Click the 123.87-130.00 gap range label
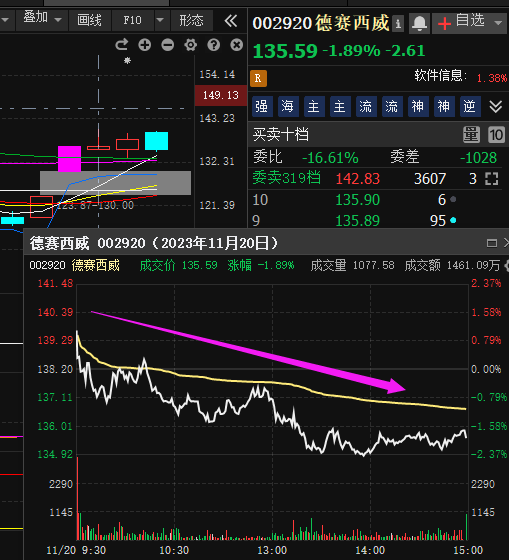The image size is (509, 560). 95,205
